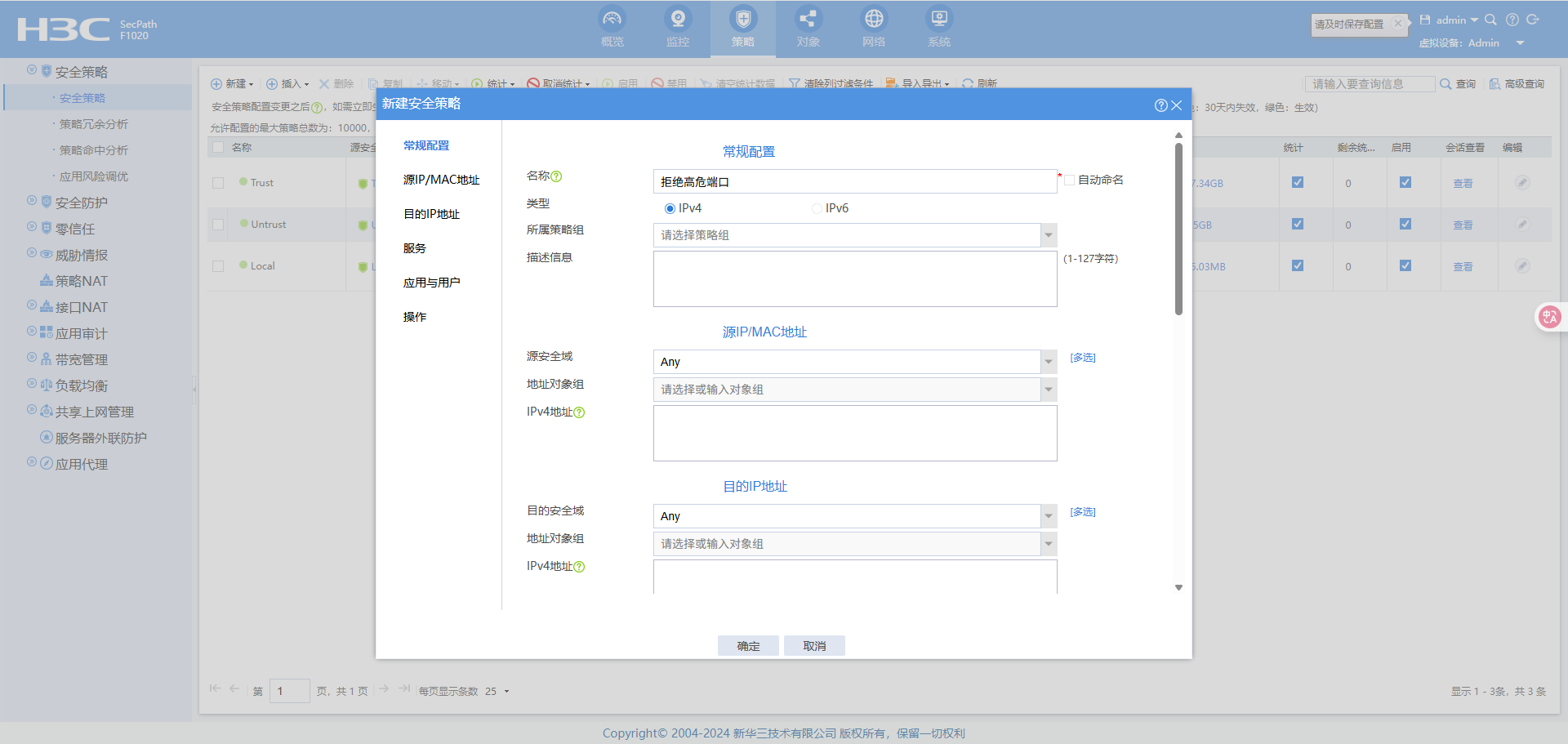Click the 高级查询 advanced query icon
This screenshot has width=1568, height=744.
point(1494,84)
